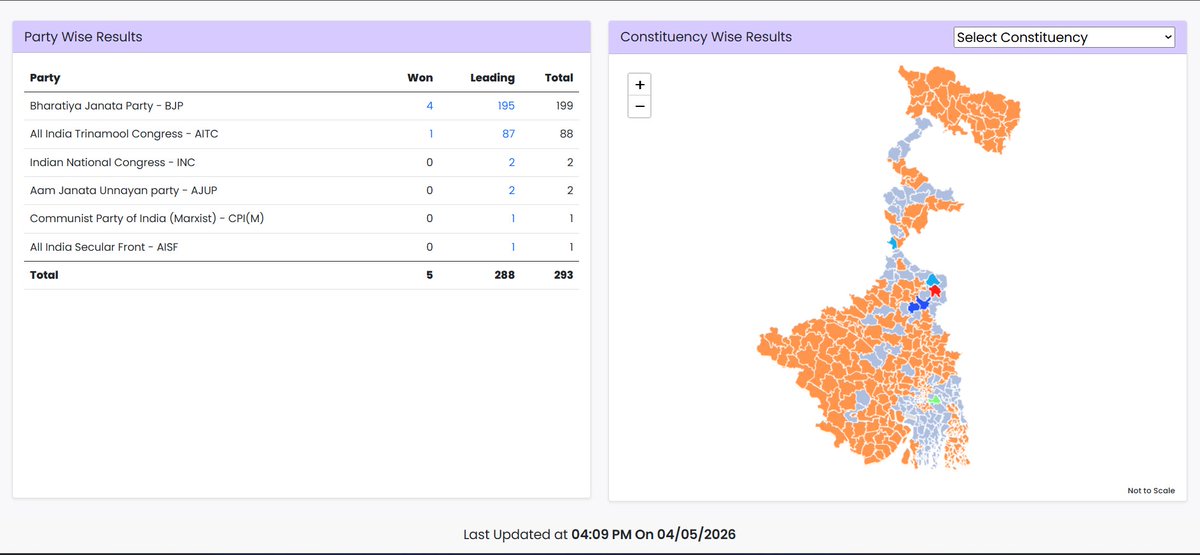Open INC leading count 2
This screenshot has width=1200, height=555.
tap(512, 162)
